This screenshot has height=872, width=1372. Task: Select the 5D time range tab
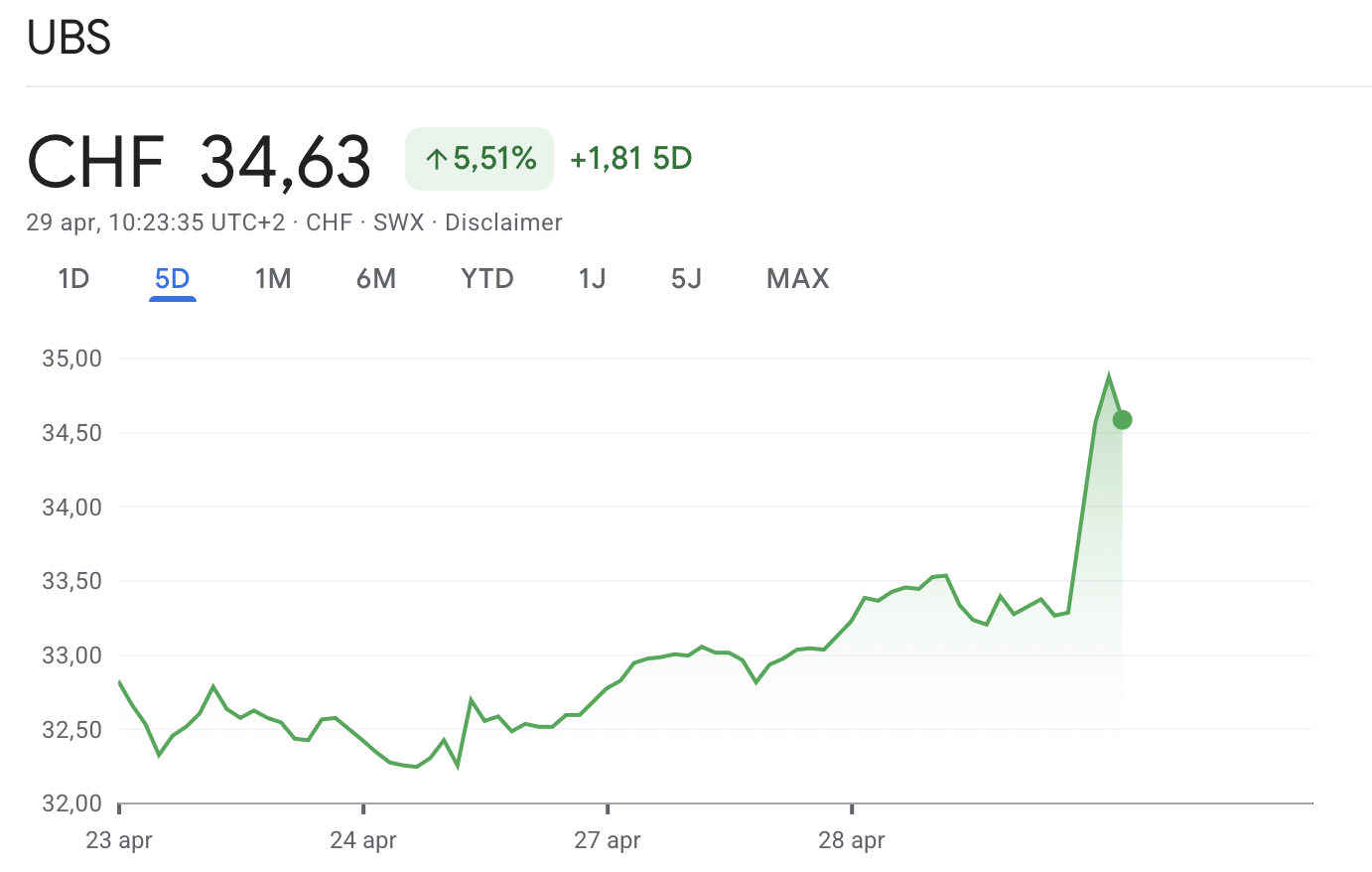173,279
